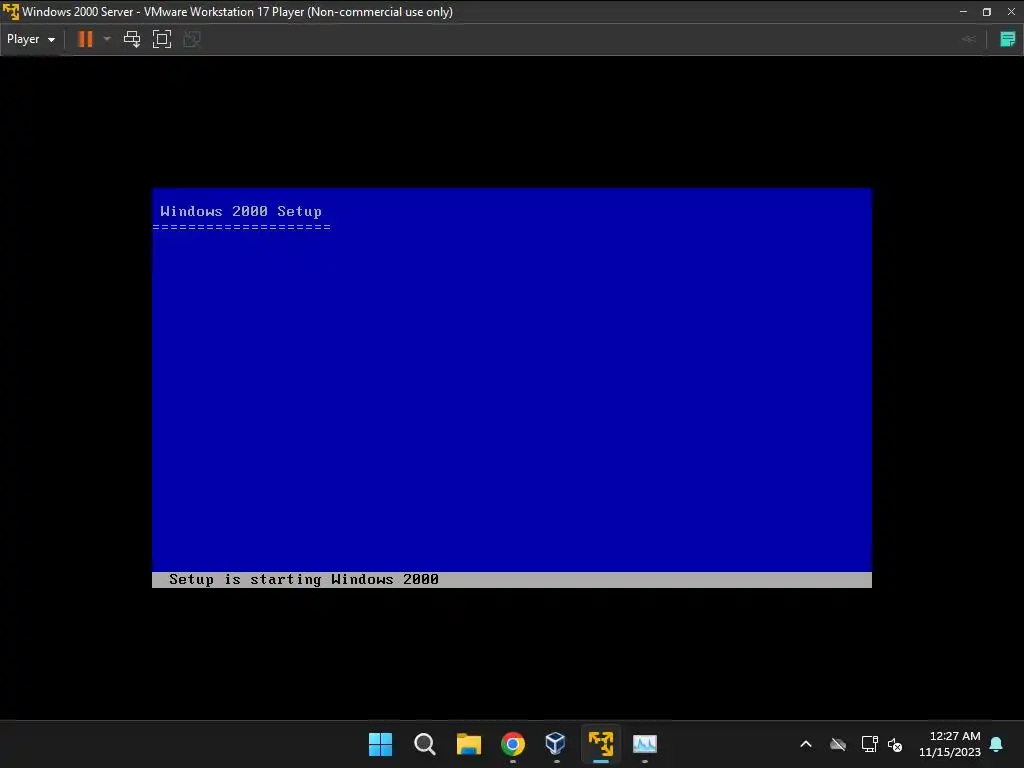1024x768 pixels.
Task: Send Ctrl+Alt+Del to virtual machine
Action: tap(132, 39)
